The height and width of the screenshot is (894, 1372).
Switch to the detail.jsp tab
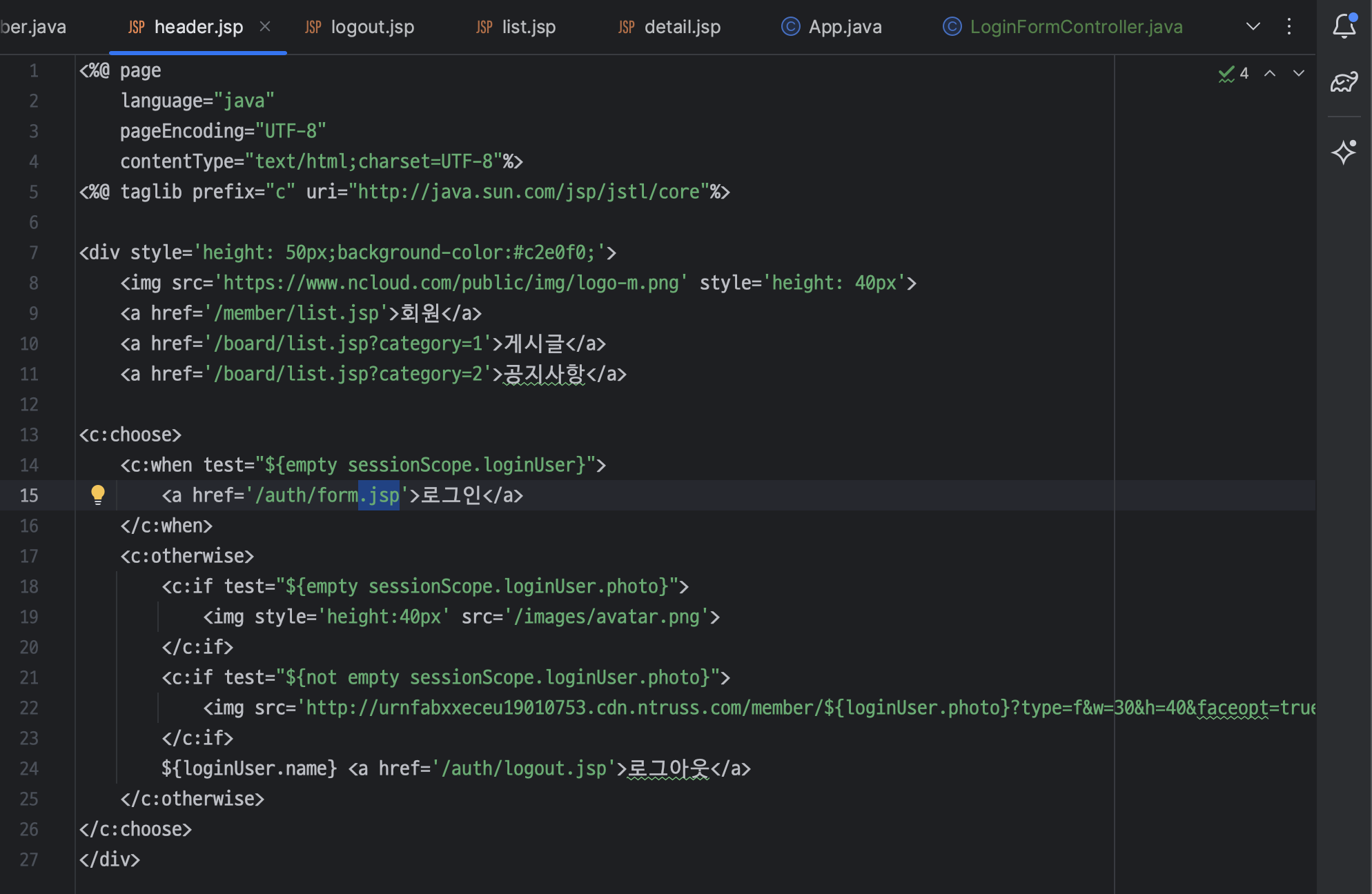click(682, 27)
